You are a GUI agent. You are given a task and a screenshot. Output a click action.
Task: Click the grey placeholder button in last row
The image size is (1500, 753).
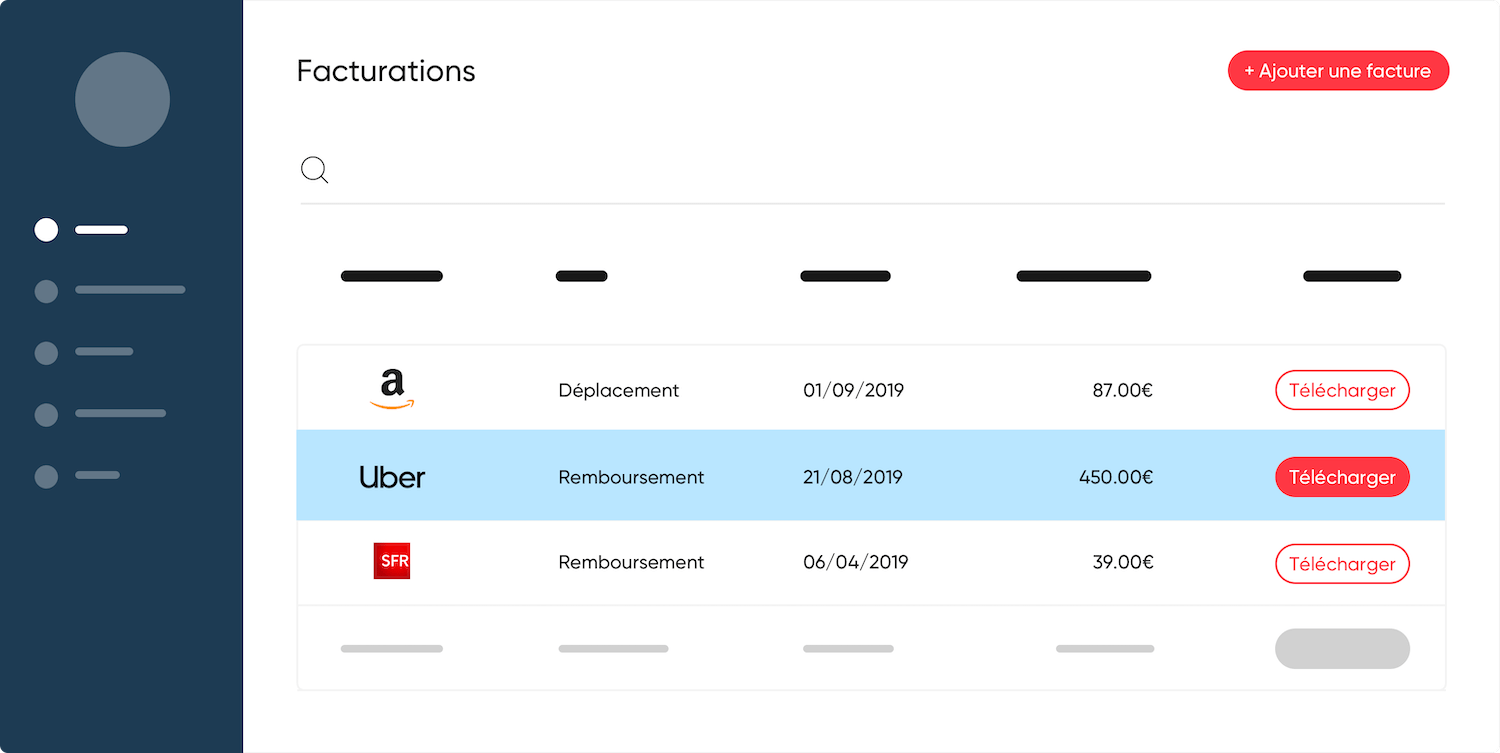1342,649
